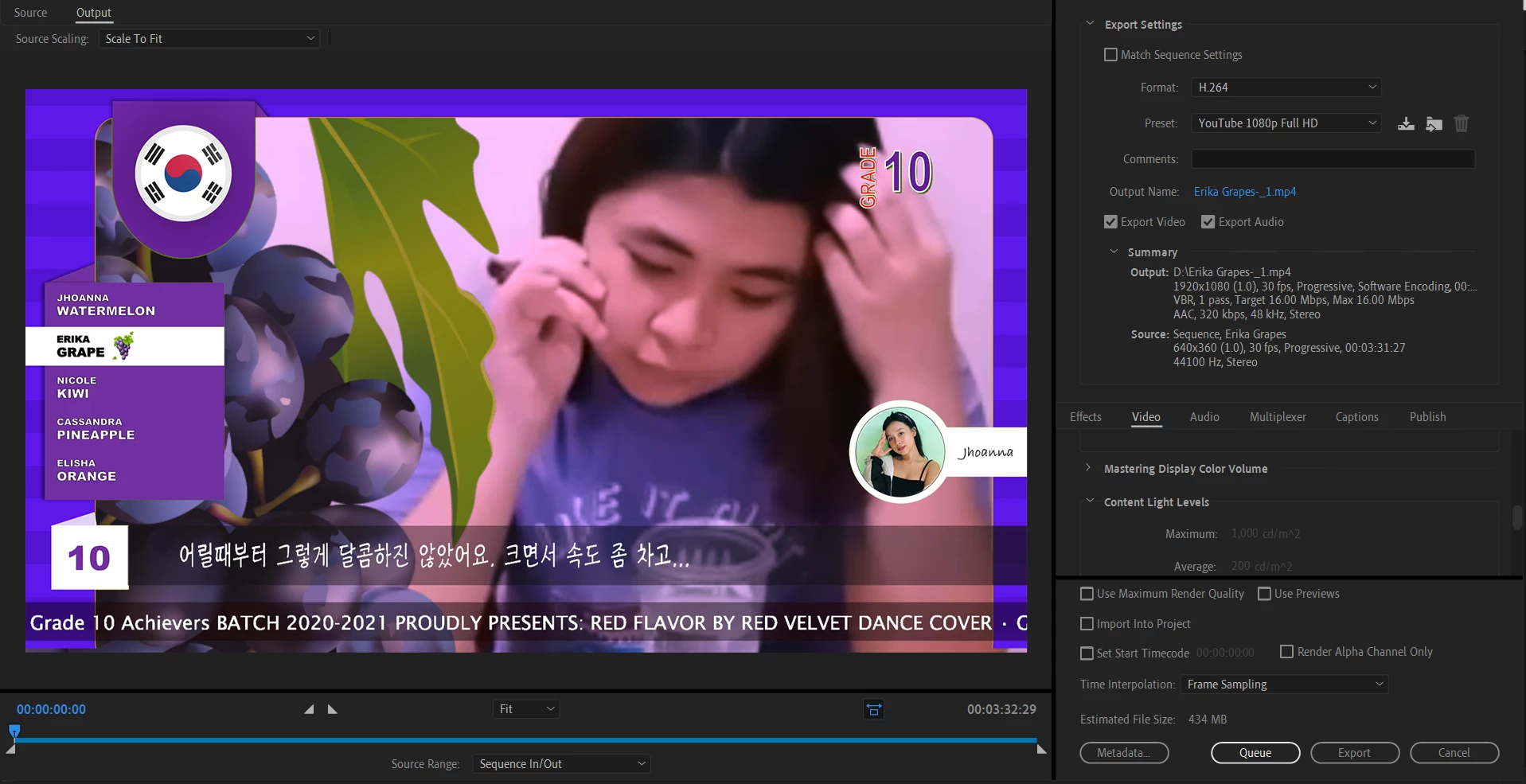This screenshot has height=784, width=1526.
Task: Click the out point marker at timeline end
Action: coord(1041,749)
